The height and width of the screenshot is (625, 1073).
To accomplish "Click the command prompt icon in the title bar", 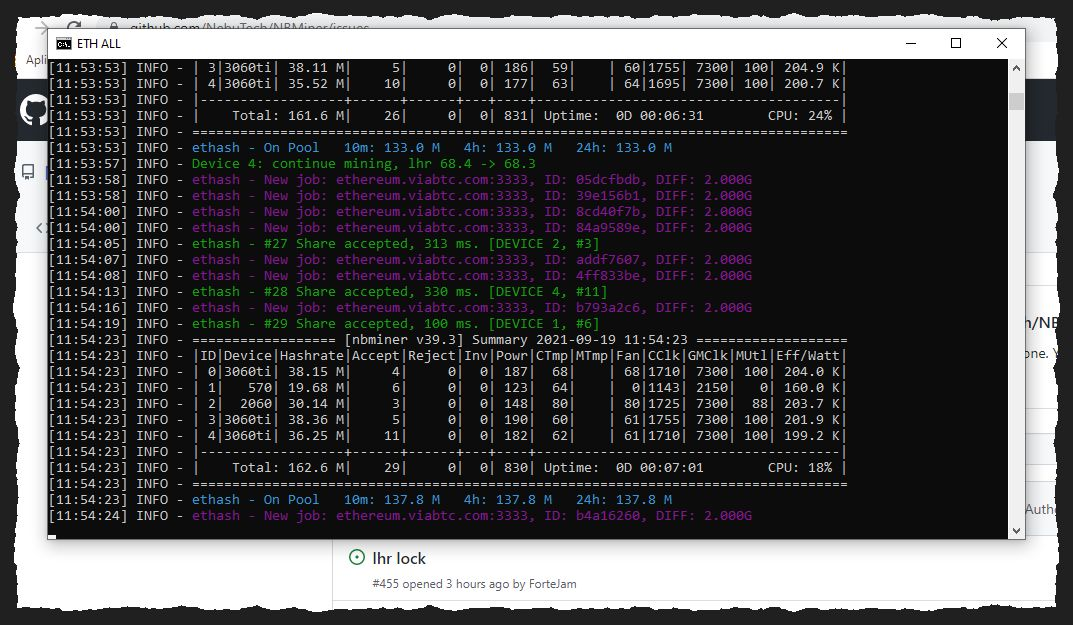I will tap(64, 43).
